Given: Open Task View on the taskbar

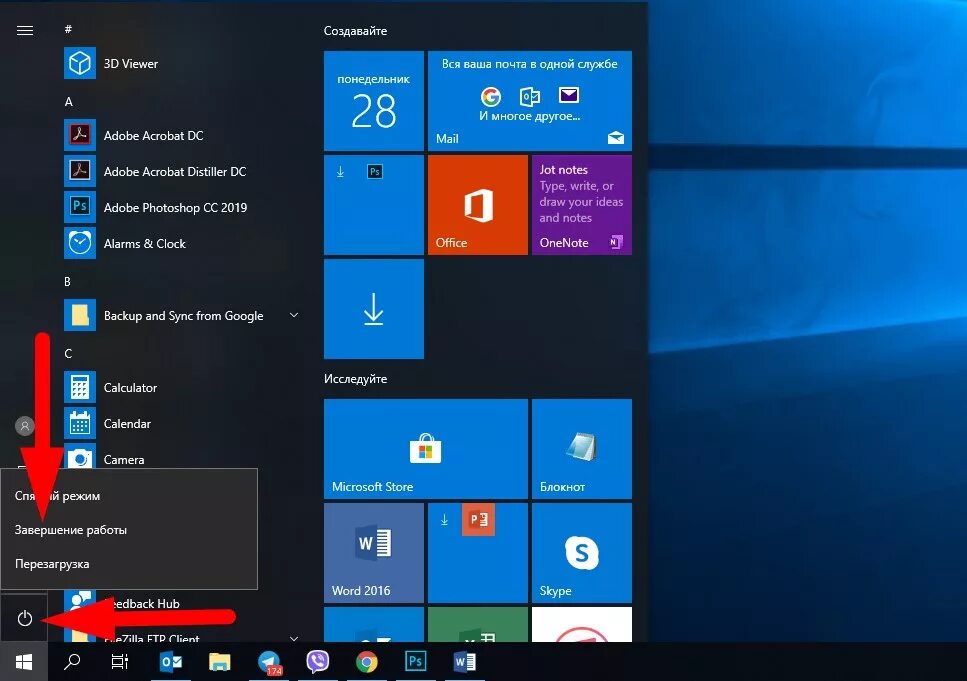Looking at the screenshot, I should (x=120, y=662).
